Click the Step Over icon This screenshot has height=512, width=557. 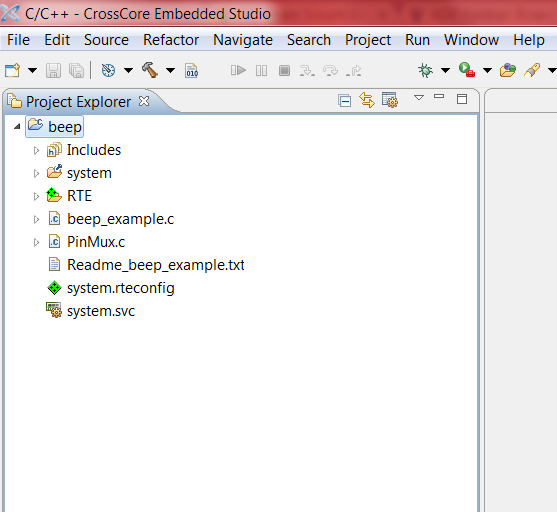330,70
